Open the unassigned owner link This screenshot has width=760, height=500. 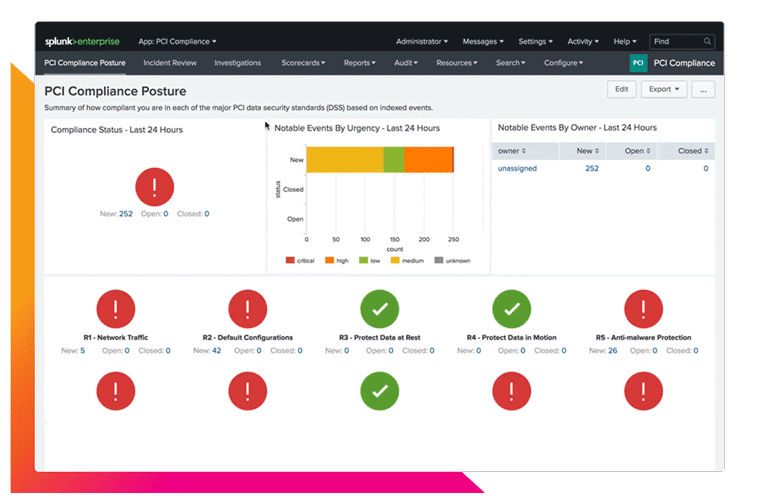tap(517, 169)
